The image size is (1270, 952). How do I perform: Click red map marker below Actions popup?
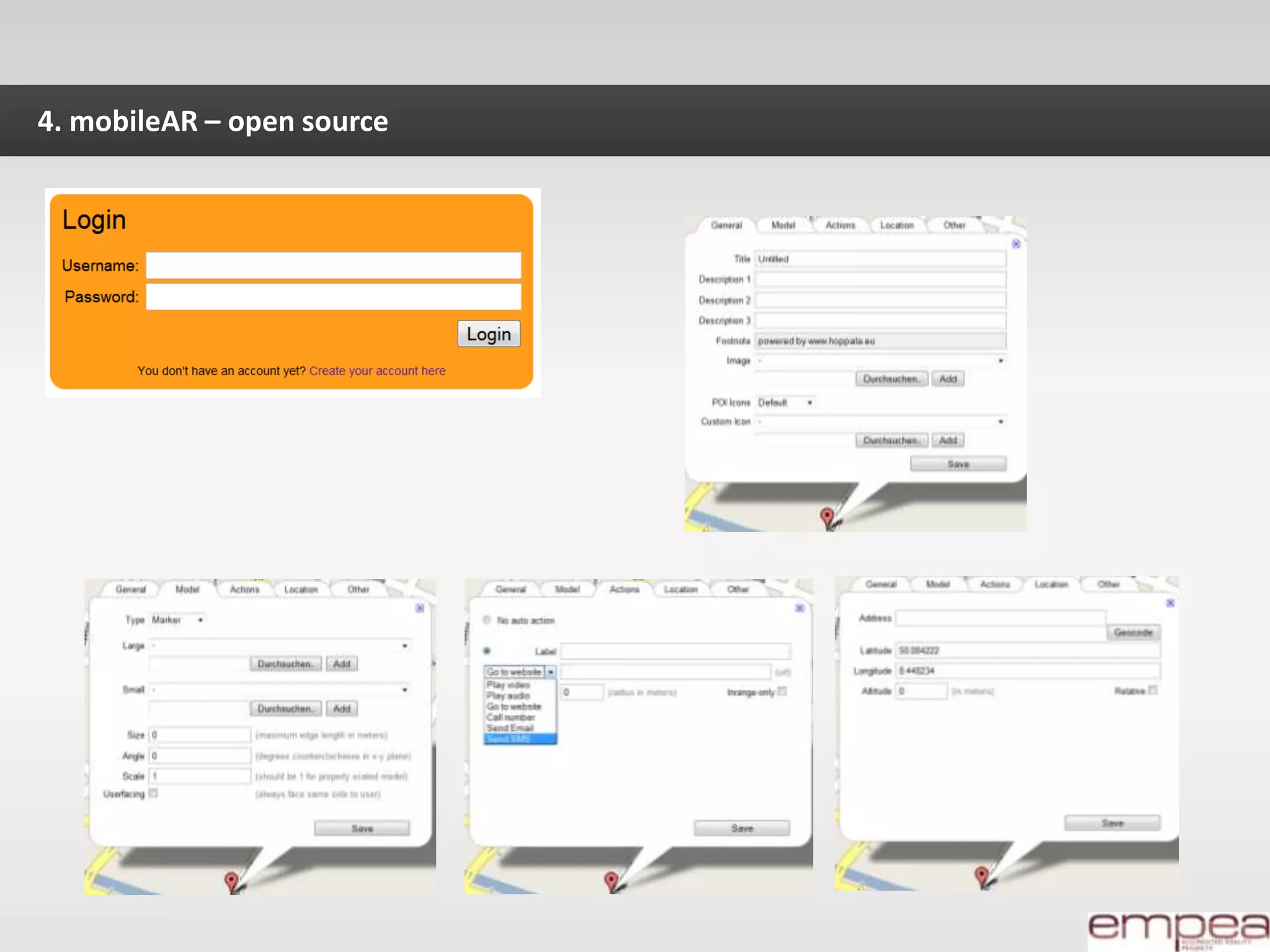pyautogui.click(x=611, y=879)
